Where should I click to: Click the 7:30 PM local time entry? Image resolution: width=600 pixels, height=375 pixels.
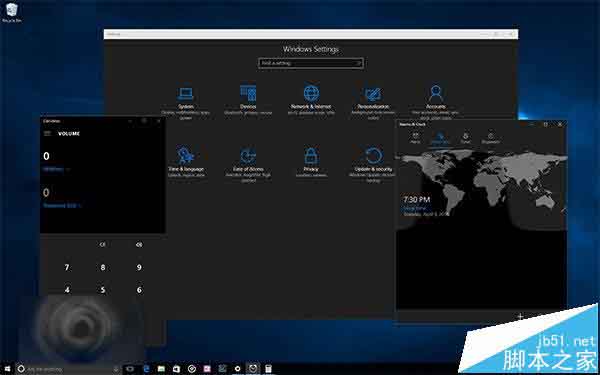[x=426, y=207]
